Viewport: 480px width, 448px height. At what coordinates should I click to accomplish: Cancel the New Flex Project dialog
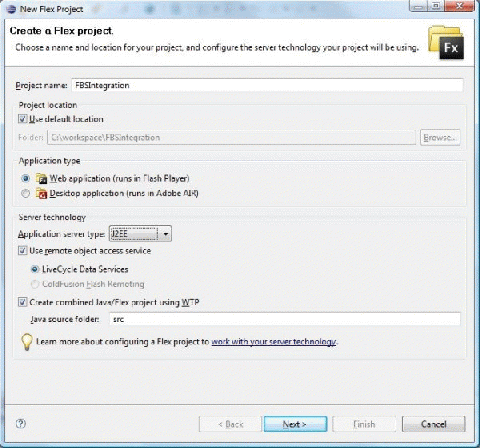coord(434,424)
